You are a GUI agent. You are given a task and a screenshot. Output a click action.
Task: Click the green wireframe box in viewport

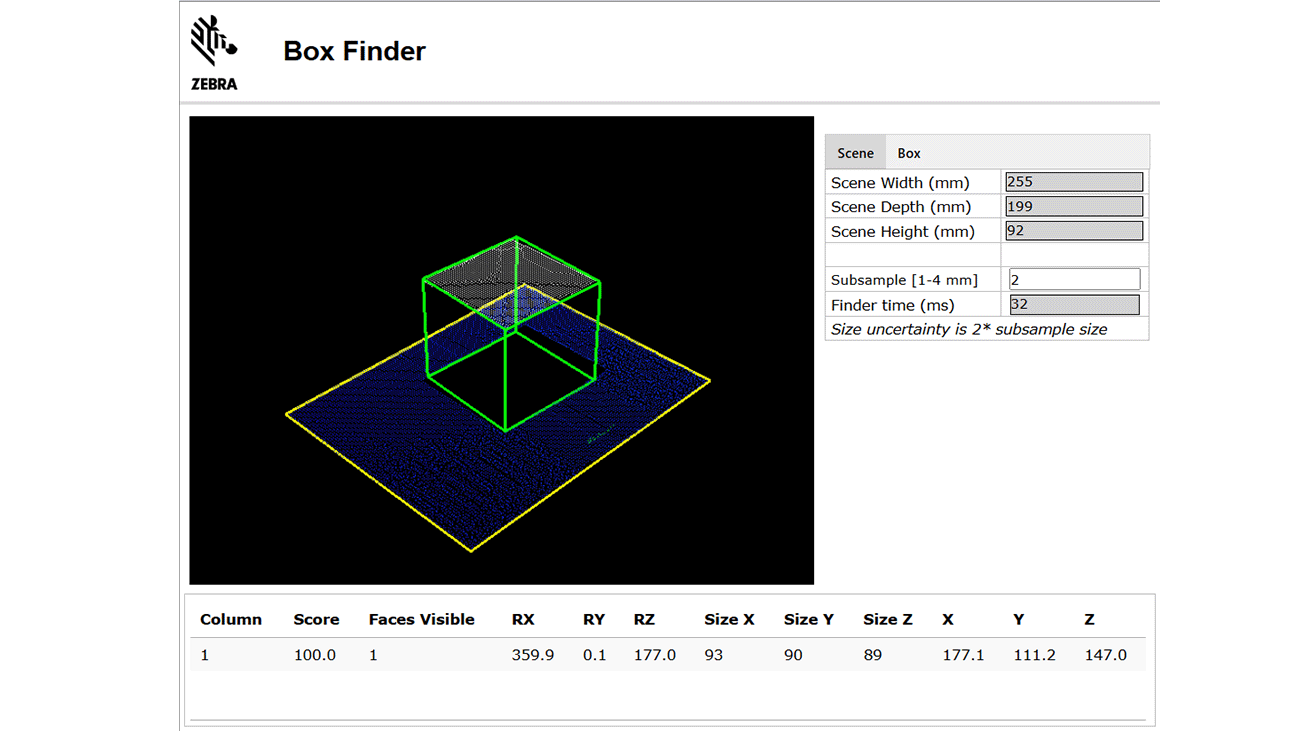(512, 335)
